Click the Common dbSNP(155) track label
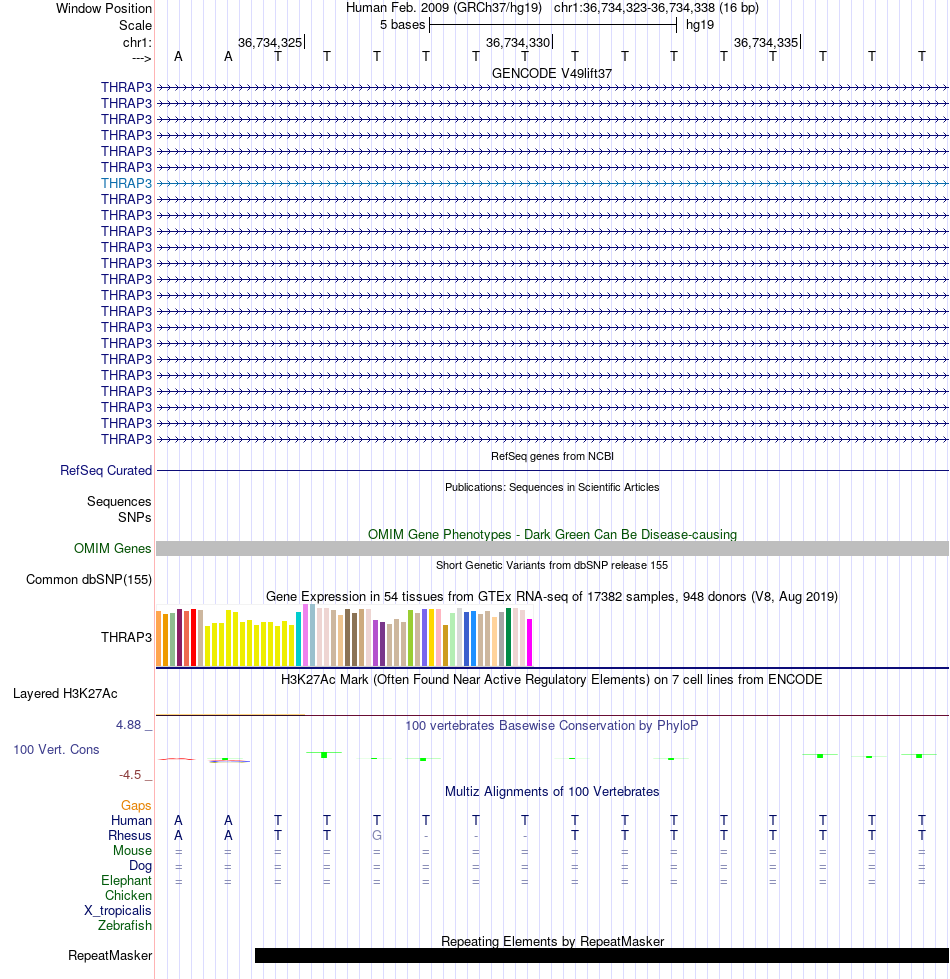950x979 pixels. pyautogui.click(x=89, y=579)
